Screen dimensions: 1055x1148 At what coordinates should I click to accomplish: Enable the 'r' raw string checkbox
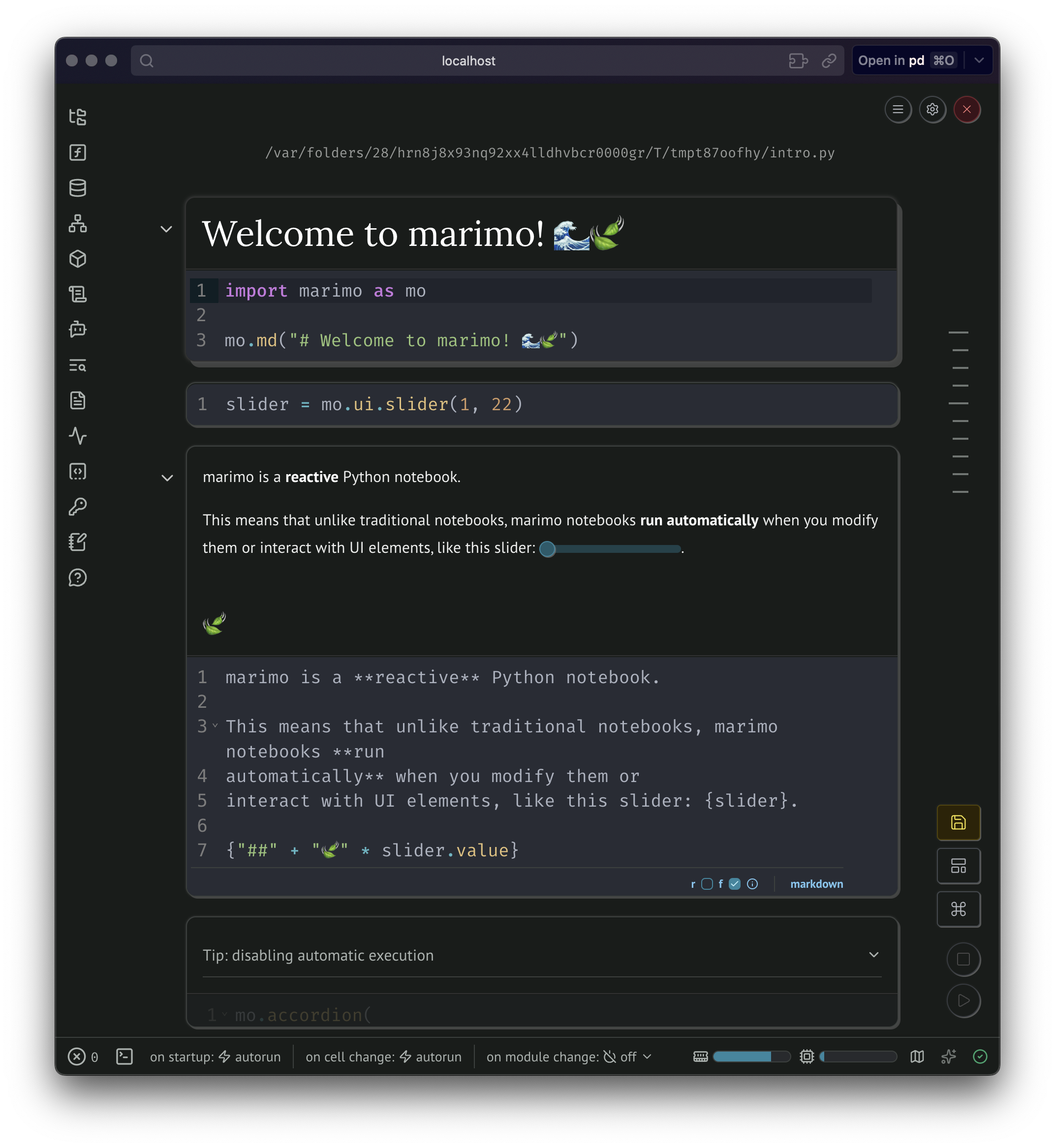point(707,884)
